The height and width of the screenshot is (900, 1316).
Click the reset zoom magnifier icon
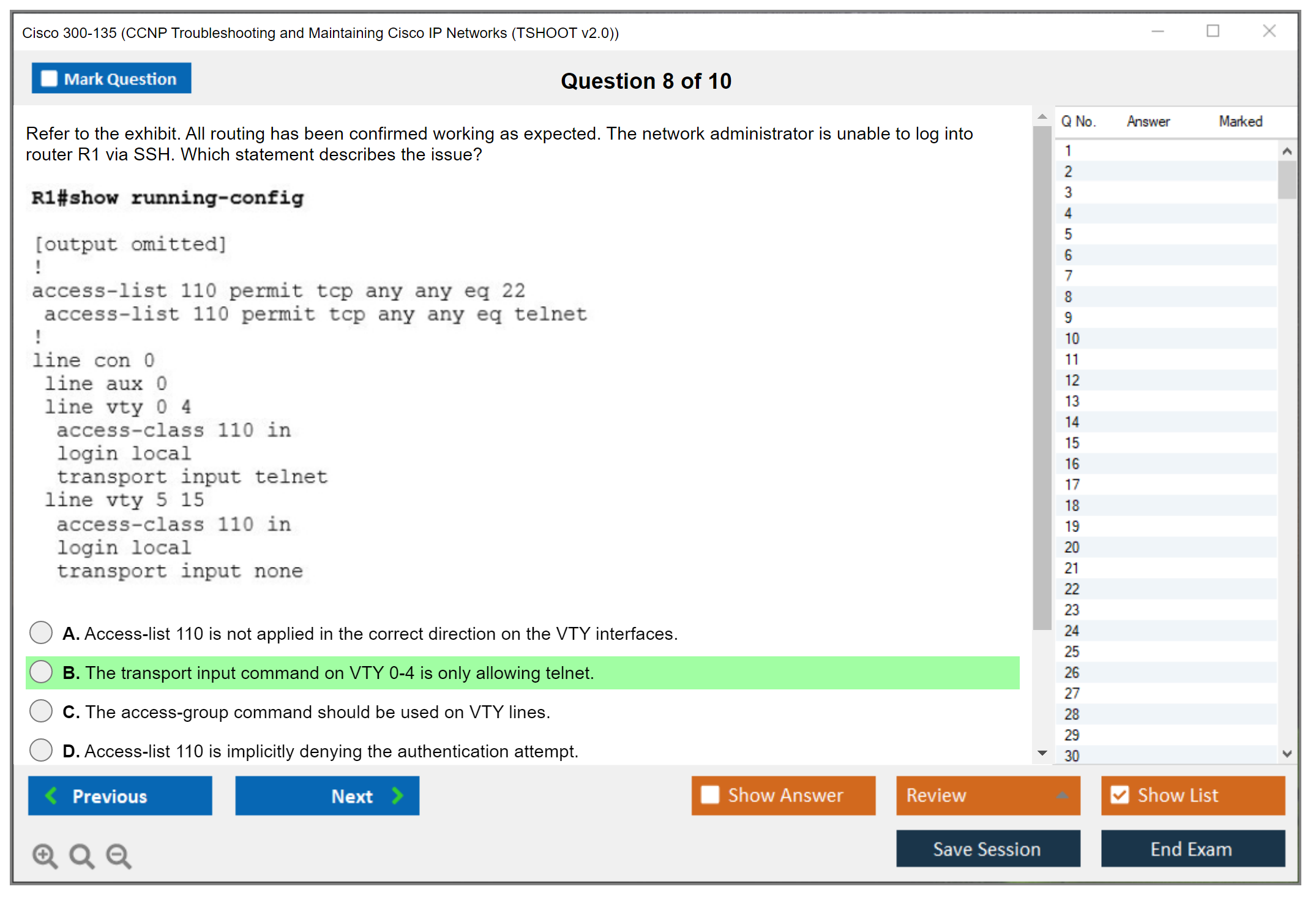point(81,855)
